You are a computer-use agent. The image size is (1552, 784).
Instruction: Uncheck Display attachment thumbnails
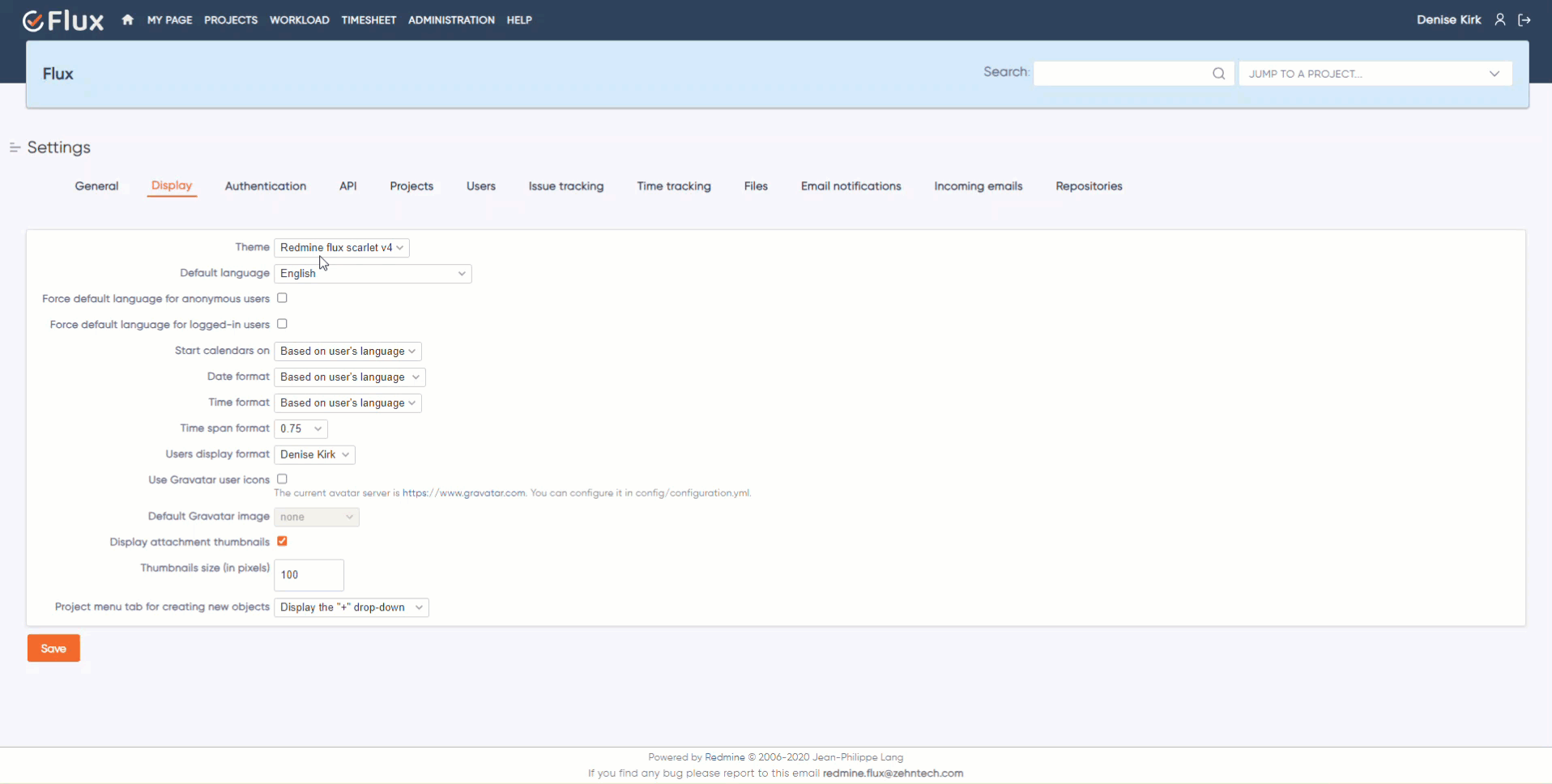(x=282, y=541)
